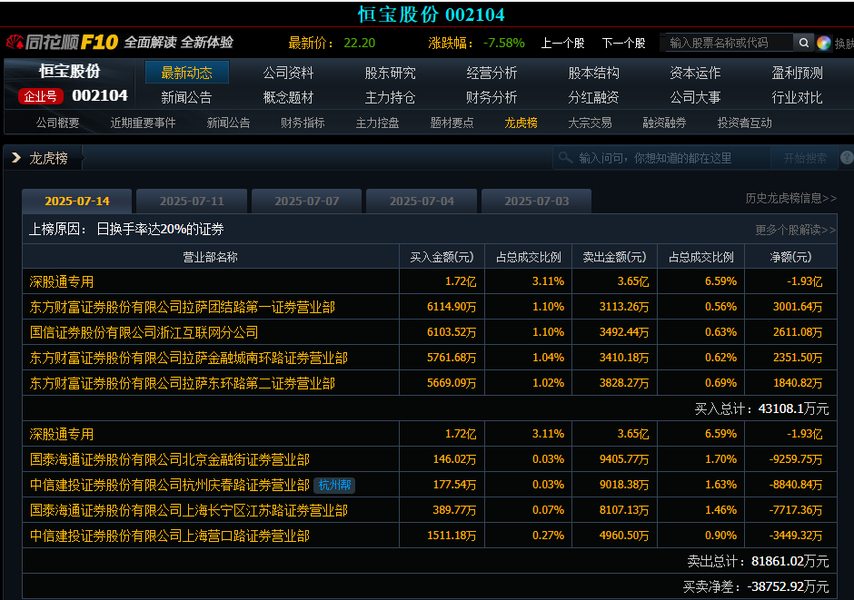
Task: Open the 2025-07-07 date tab
Action: pyautogui.click(x=306, y=201)
